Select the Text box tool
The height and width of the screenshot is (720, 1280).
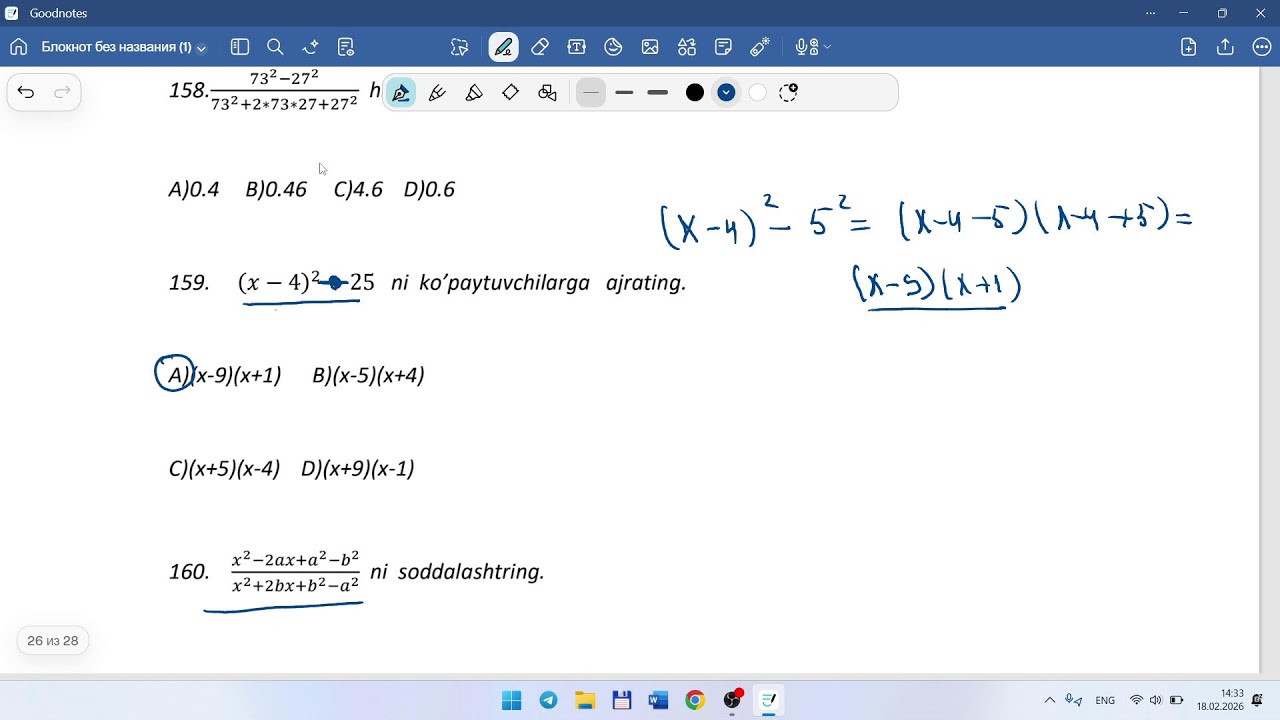tap(576, 47)
